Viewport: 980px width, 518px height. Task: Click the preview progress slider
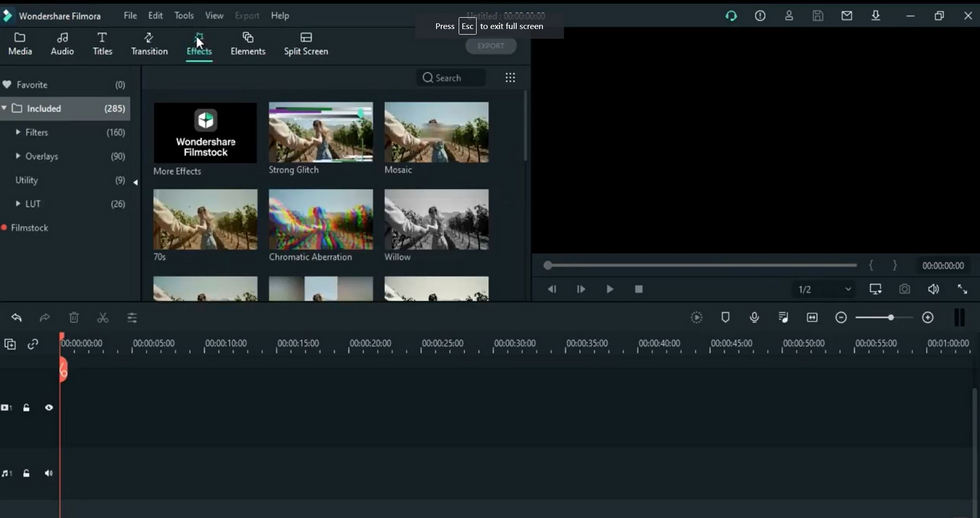point(701,266)
